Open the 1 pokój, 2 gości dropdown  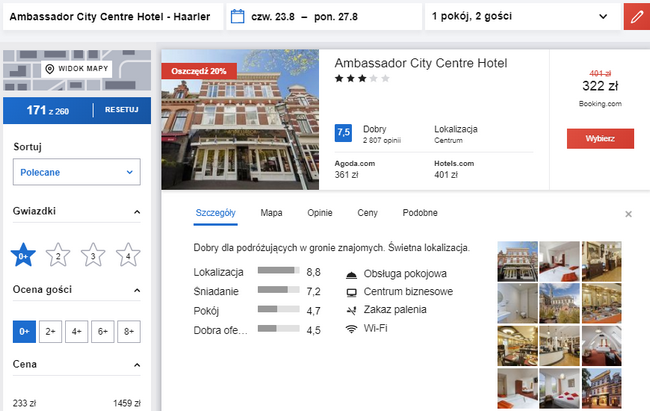pyautogui.click(x=523, y=17)
